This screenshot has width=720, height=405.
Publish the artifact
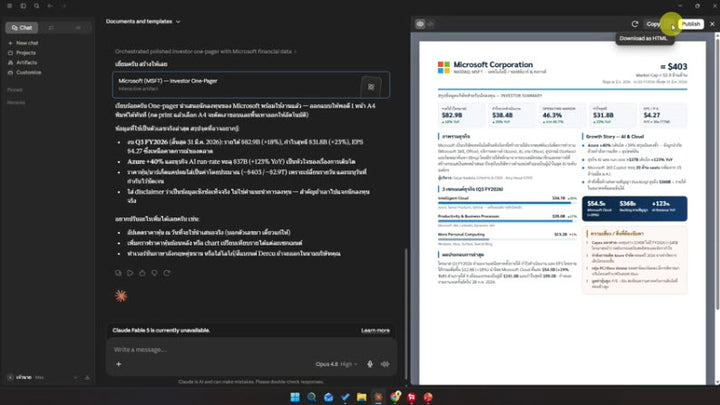691,24
